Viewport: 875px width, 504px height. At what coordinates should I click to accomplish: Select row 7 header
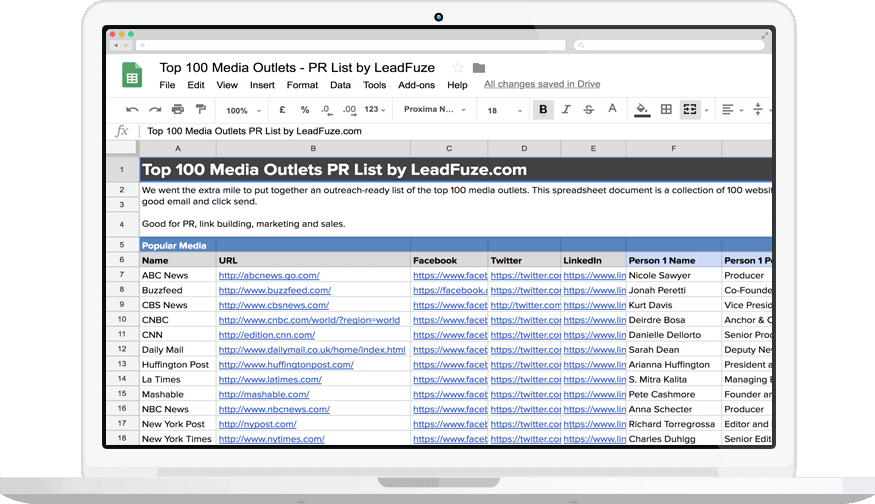[122, 275]
